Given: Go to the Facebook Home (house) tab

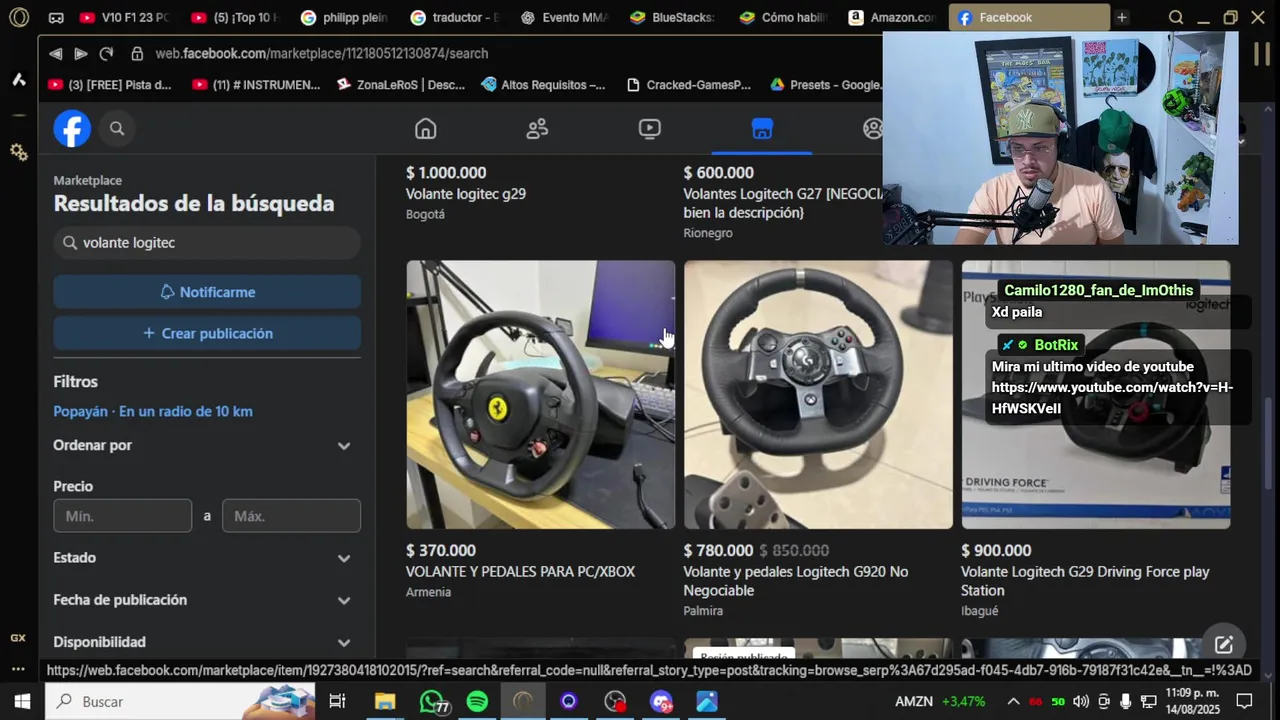Looking at the screenshot, I should [426, 128].
